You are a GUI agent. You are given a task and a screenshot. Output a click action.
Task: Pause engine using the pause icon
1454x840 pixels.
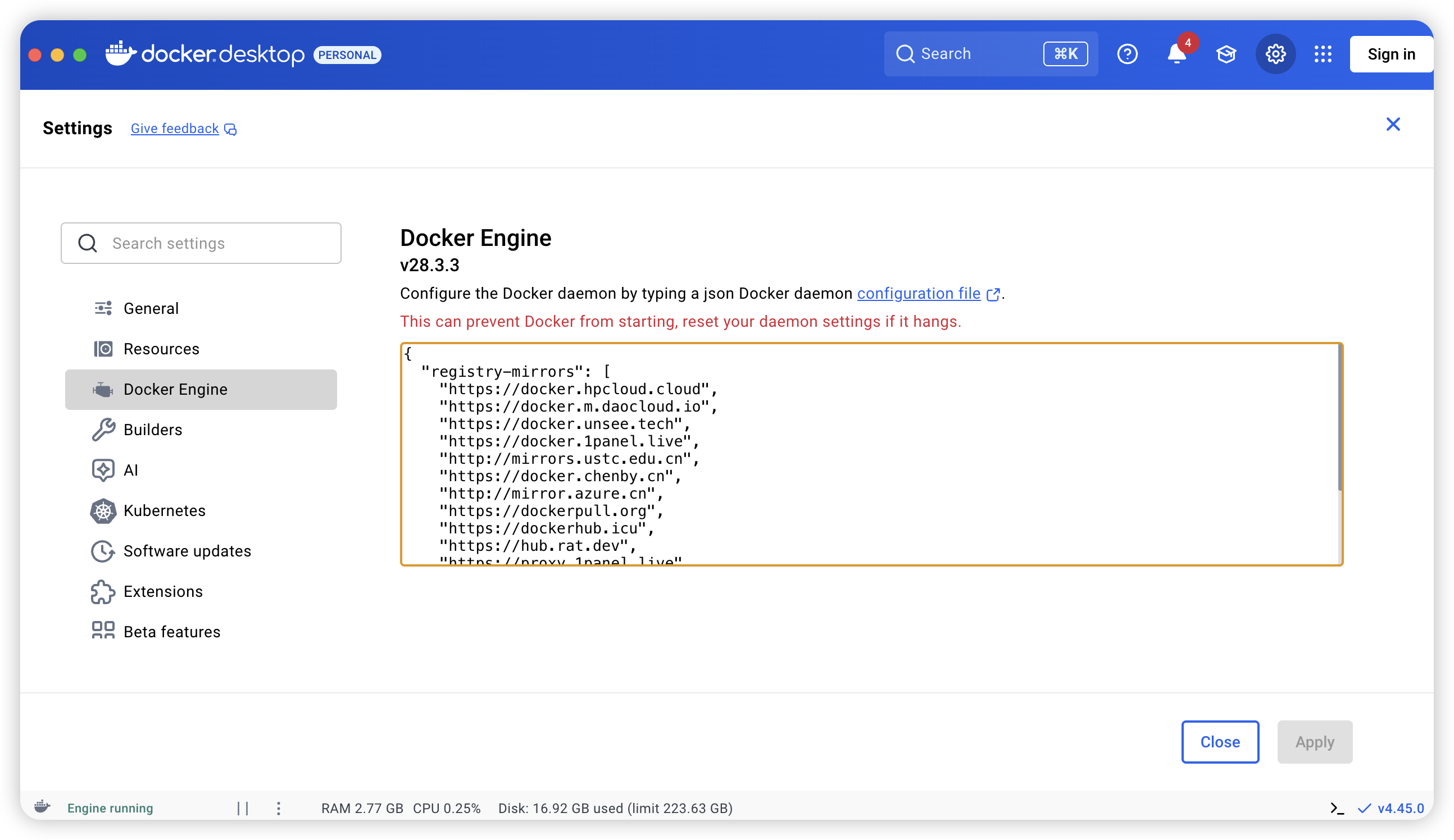point(243,809)
